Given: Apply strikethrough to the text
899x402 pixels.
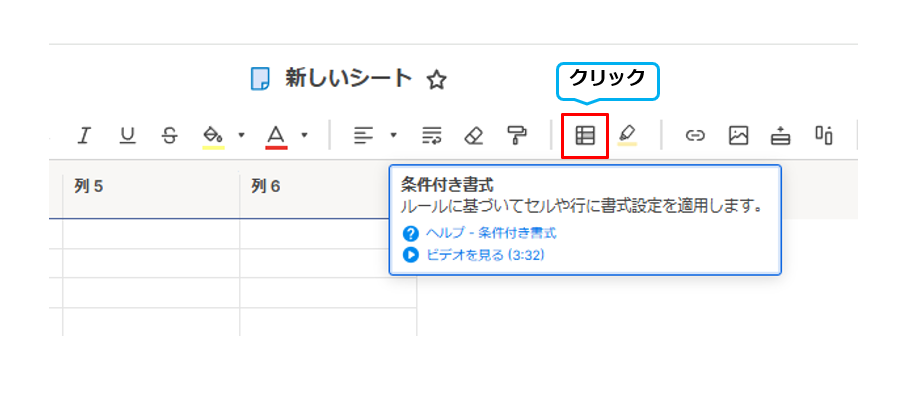Looking at the screenshot, I should (x=169, y=136).
